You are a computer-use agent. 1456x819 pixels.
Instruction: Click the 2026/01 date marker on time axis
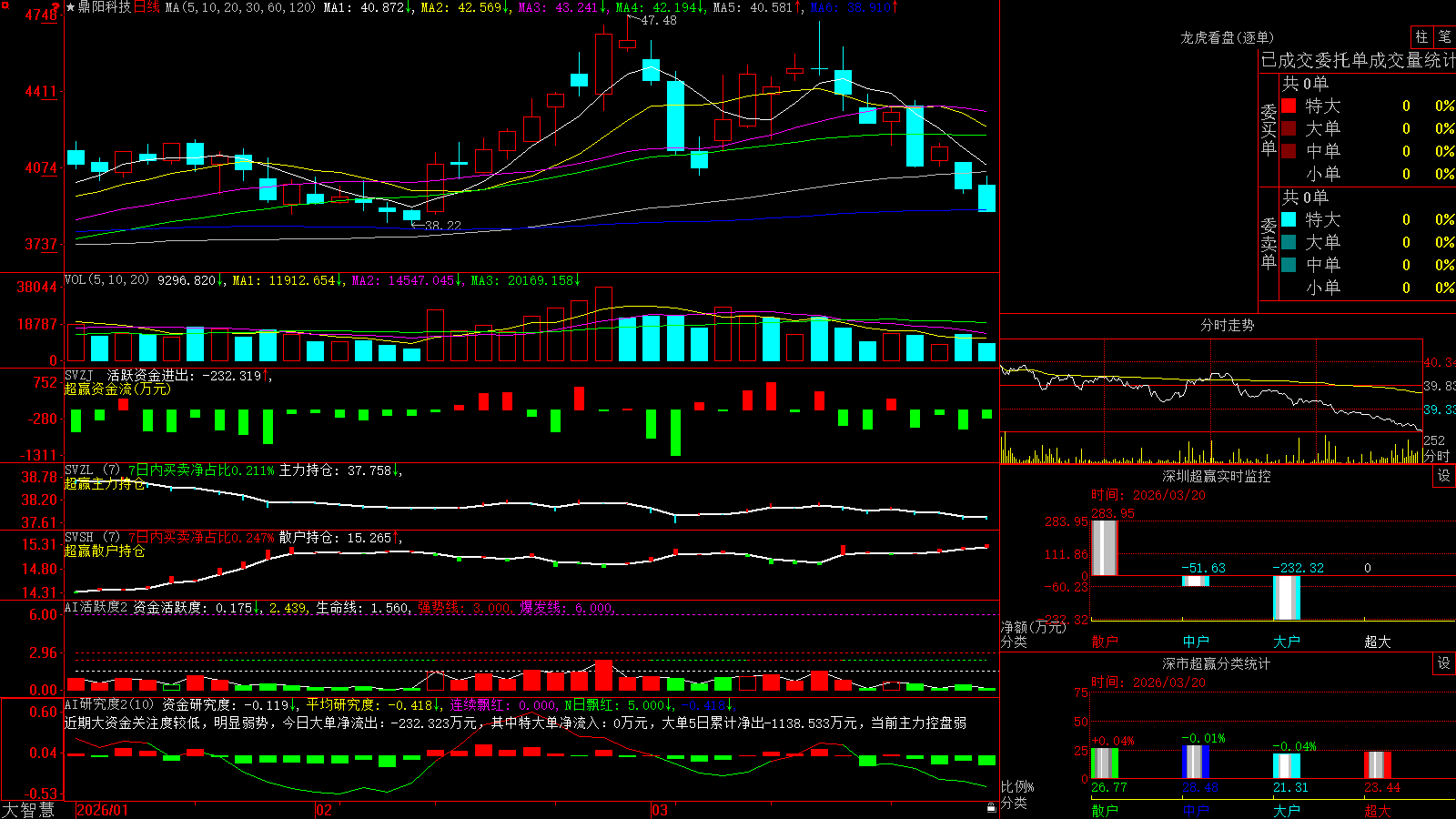pos(103,810)
